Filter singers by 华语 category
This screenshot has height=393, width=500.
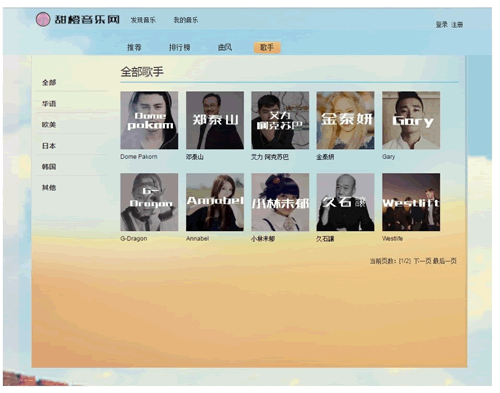pos(49,104)
